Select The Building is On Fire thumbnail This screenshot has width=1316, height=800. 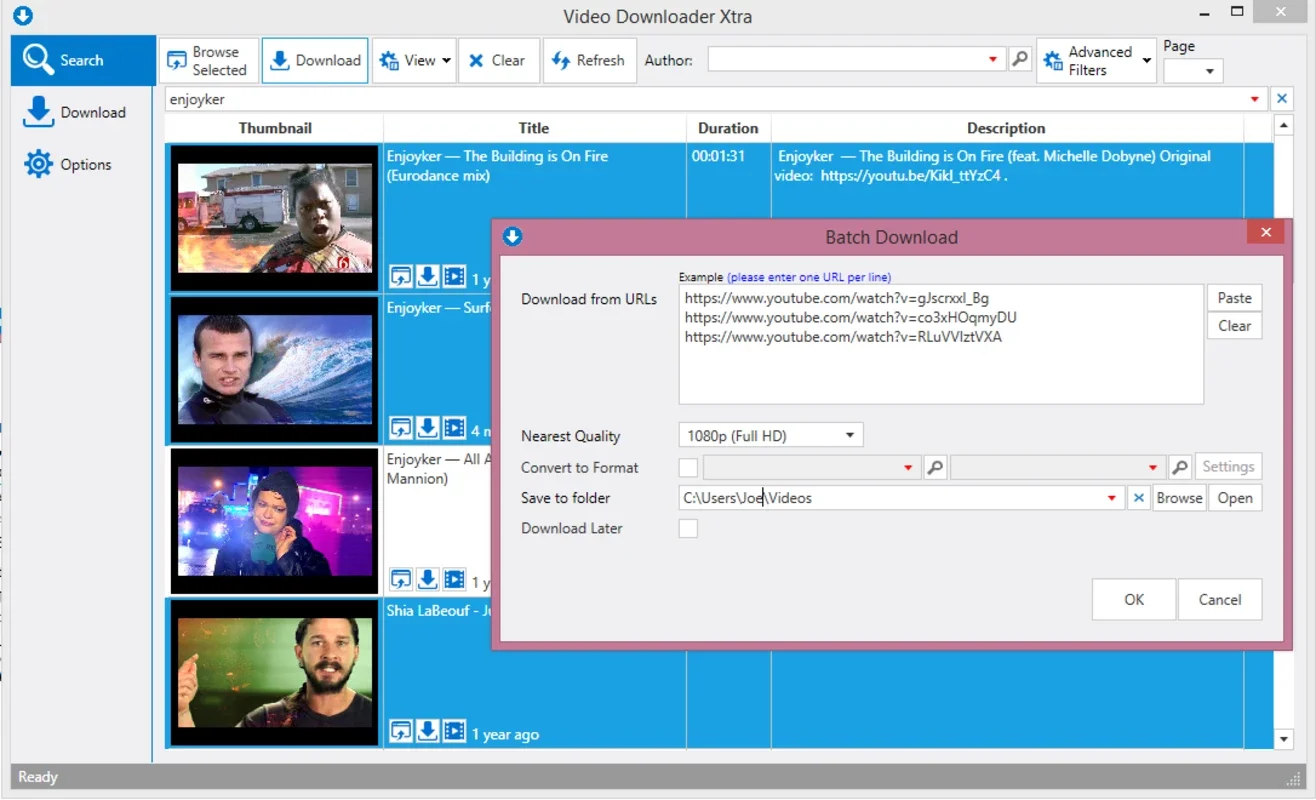click(x=274, y=217)
